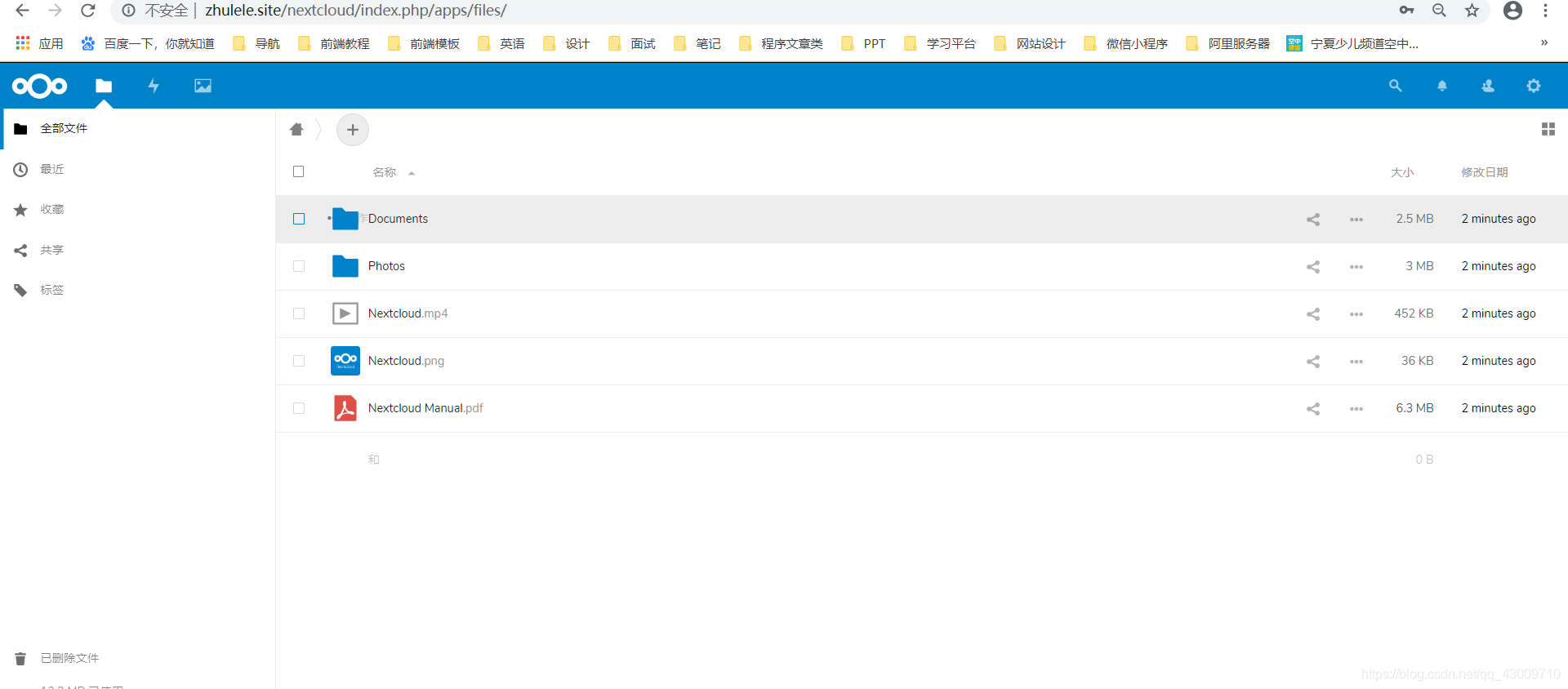Screen dimensions: 1568x689
Task: Open Nextcloud.mp4 file name
Action: coord(408,313)
